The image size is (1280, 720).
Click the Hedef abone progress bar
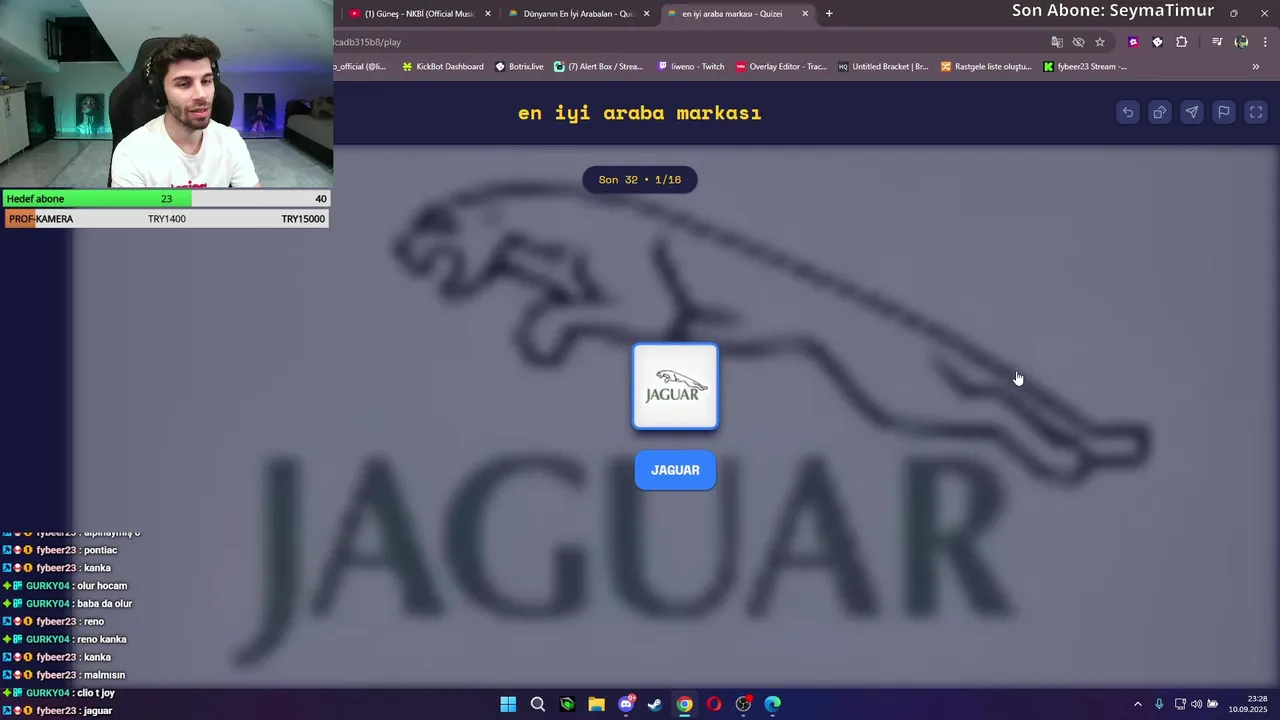[x=166, y=199]
